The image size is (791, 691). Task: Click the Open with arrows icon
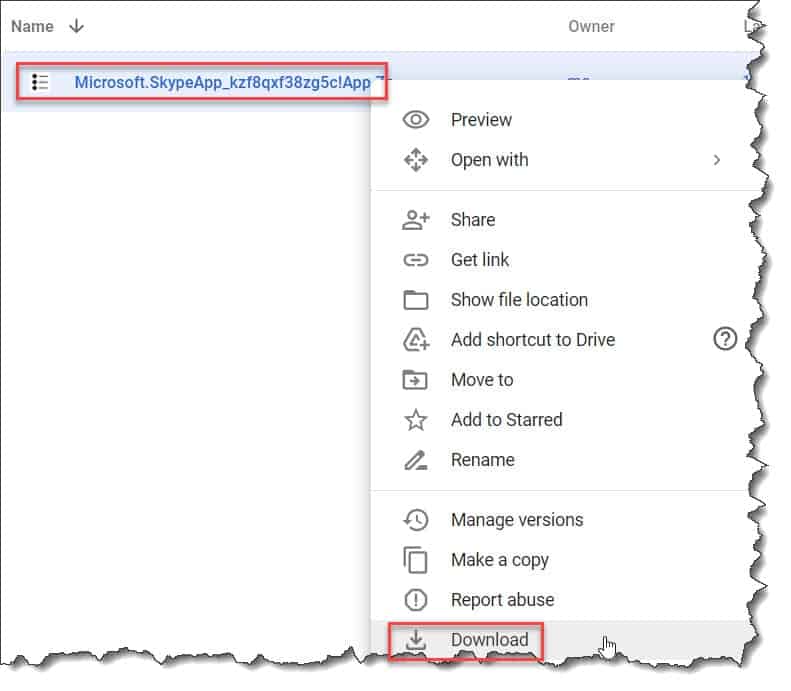416,160
